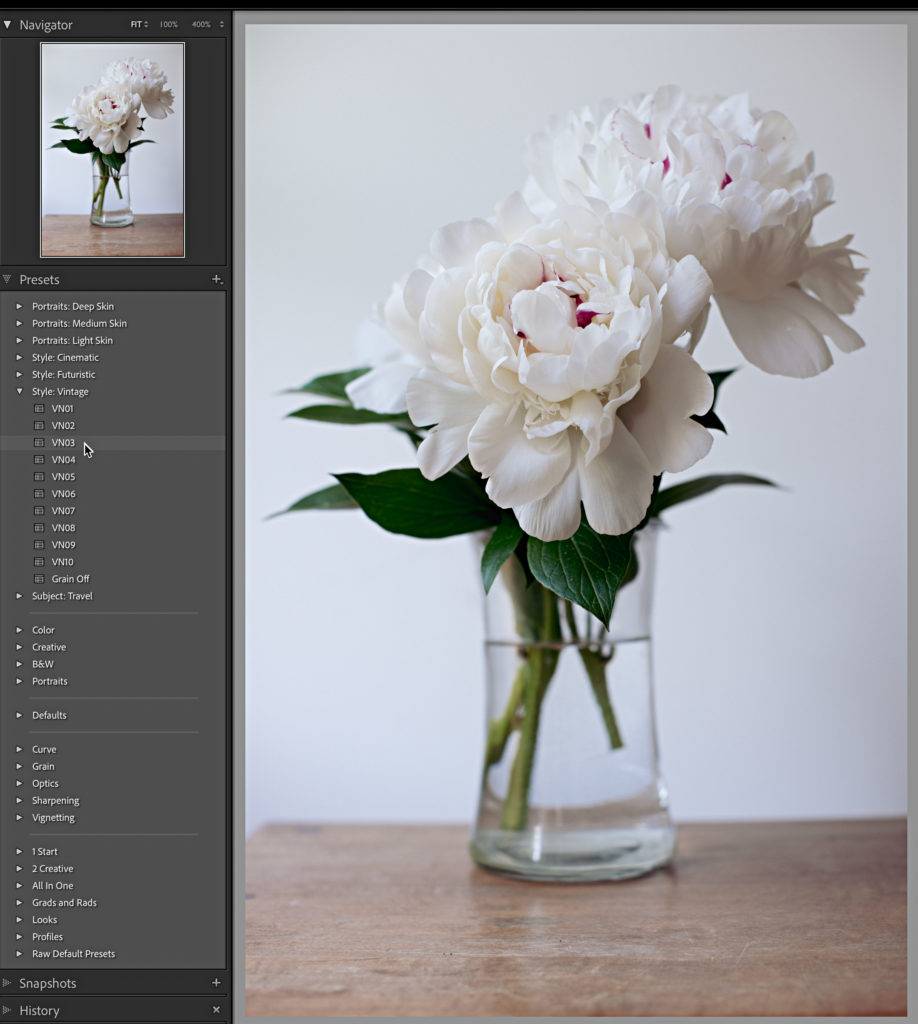This screenshot has width=918, height=1024.
Task: Expand the Optics preset group
Action: tap(19, 783)
